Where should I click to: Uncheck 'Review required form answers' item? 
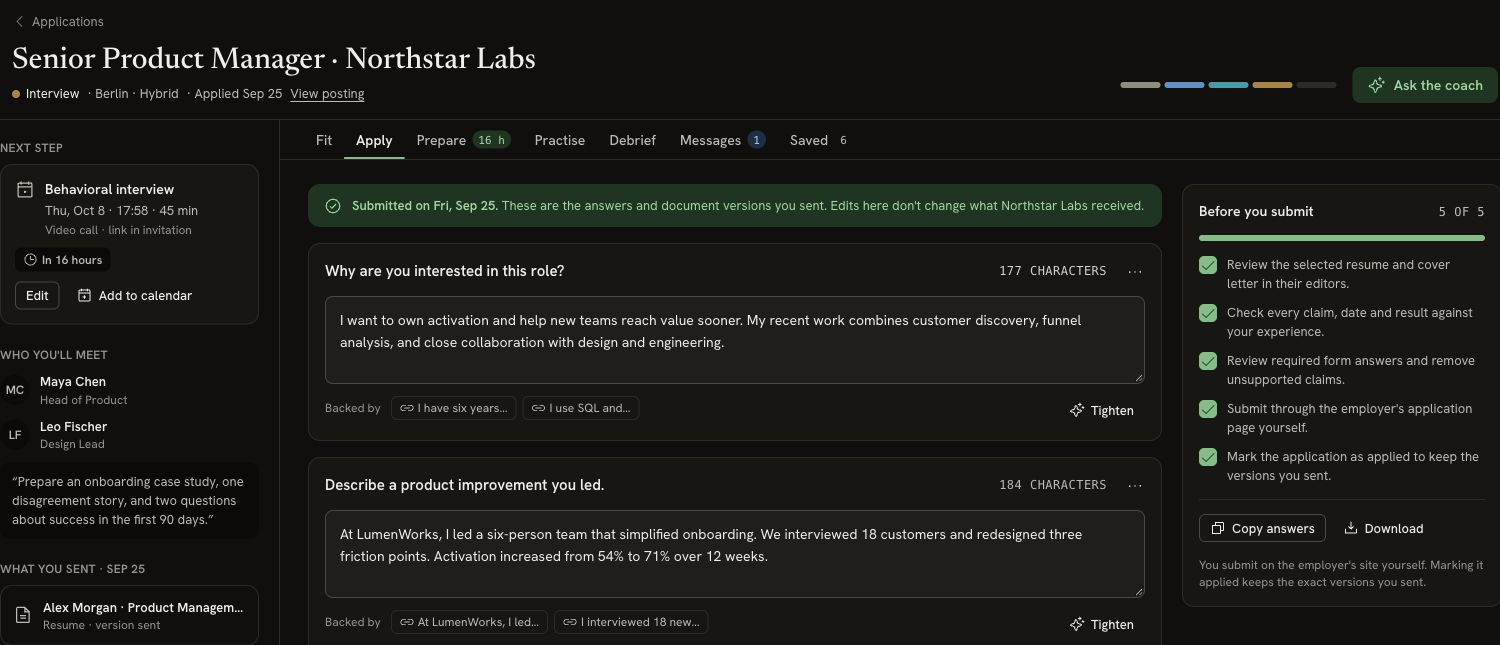coord(1208,361)
